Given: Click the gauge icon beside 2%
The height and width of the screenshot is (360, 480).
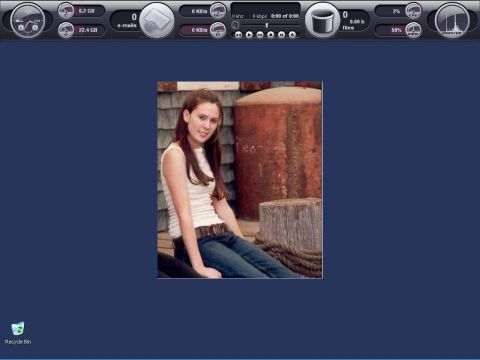Looking at the screenshot, I should (x=413, y=11).
